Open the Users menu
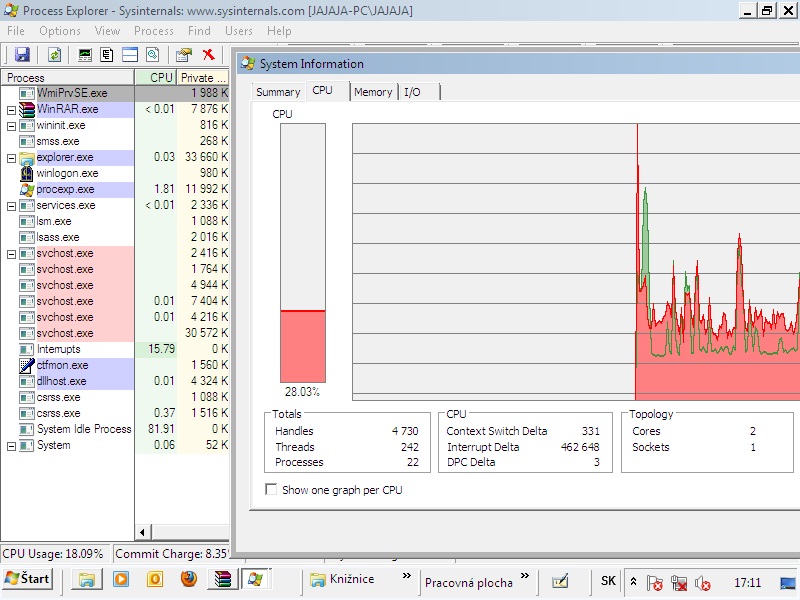 pos(239,31)
